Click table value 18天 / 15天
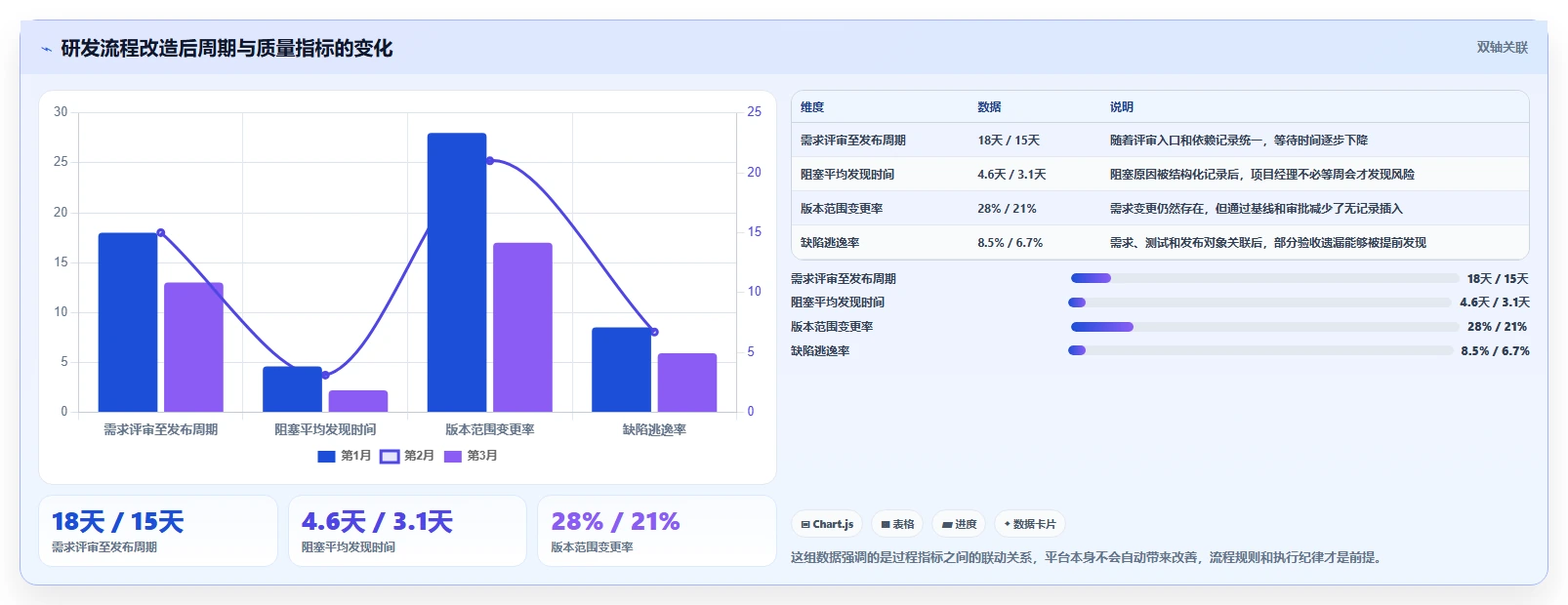This screenshot has width=1568, height=605. (x=1009, y=141)
